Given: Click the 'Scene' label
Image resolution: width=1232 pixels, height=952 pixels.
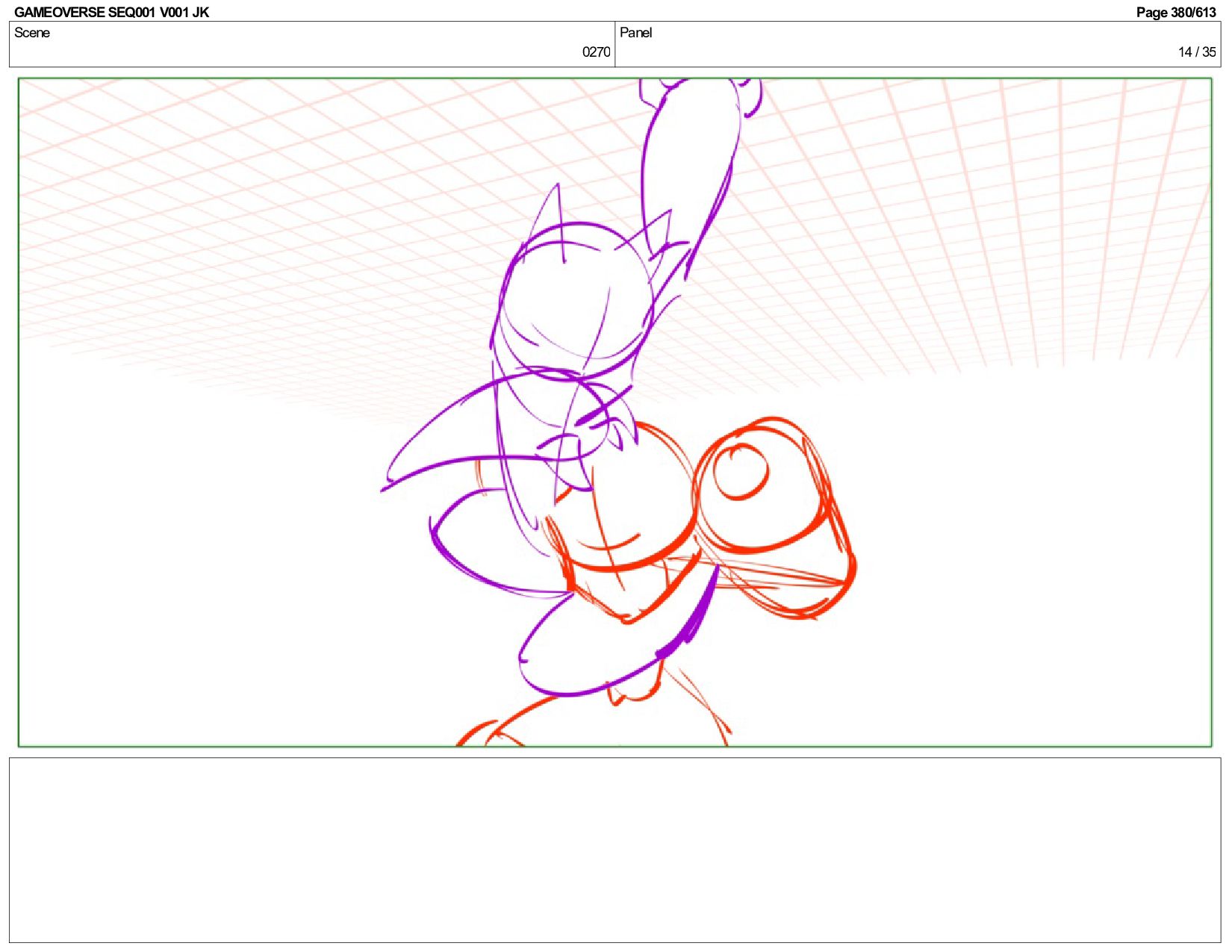Looking at the screenshot, I should (32, 33).
